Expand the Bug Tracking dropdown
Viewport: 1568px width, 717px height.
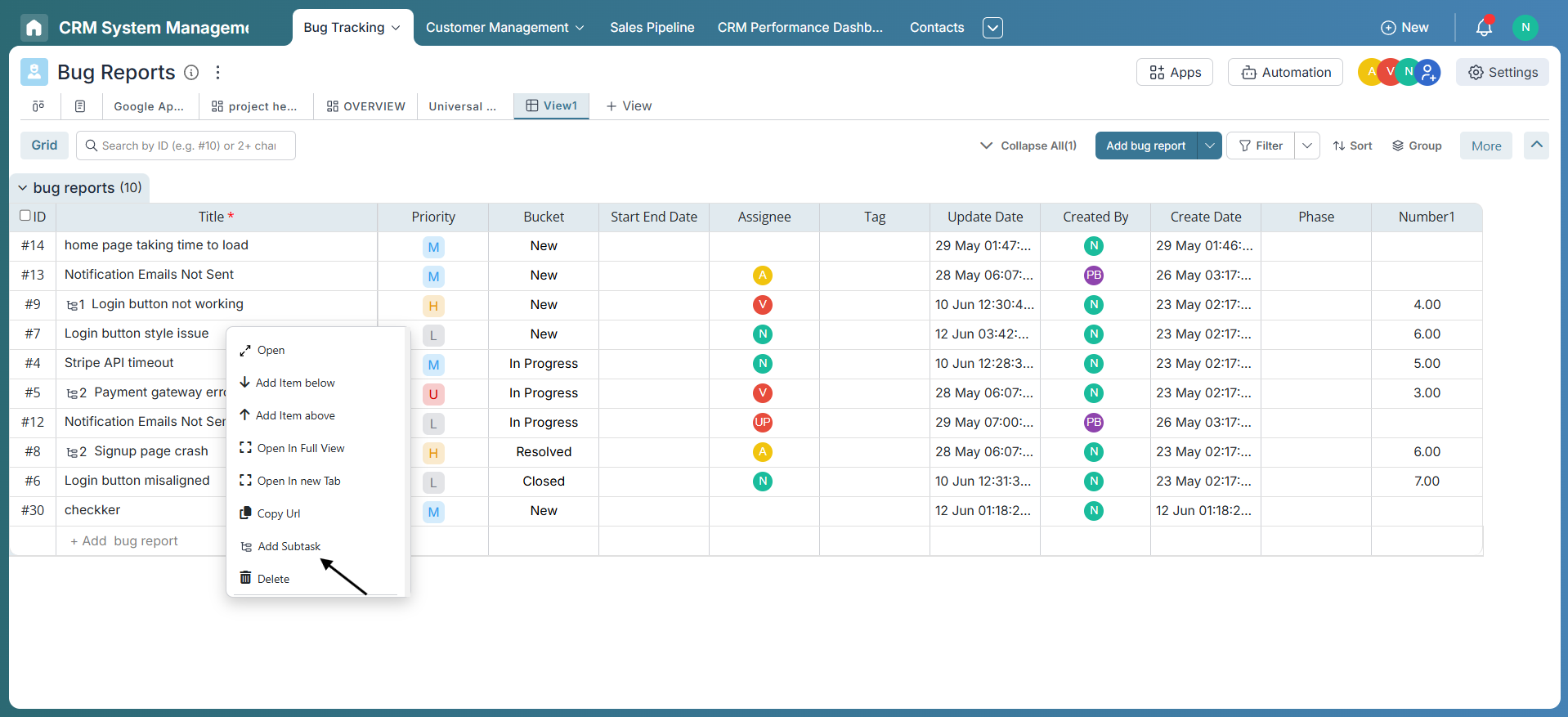396,28
